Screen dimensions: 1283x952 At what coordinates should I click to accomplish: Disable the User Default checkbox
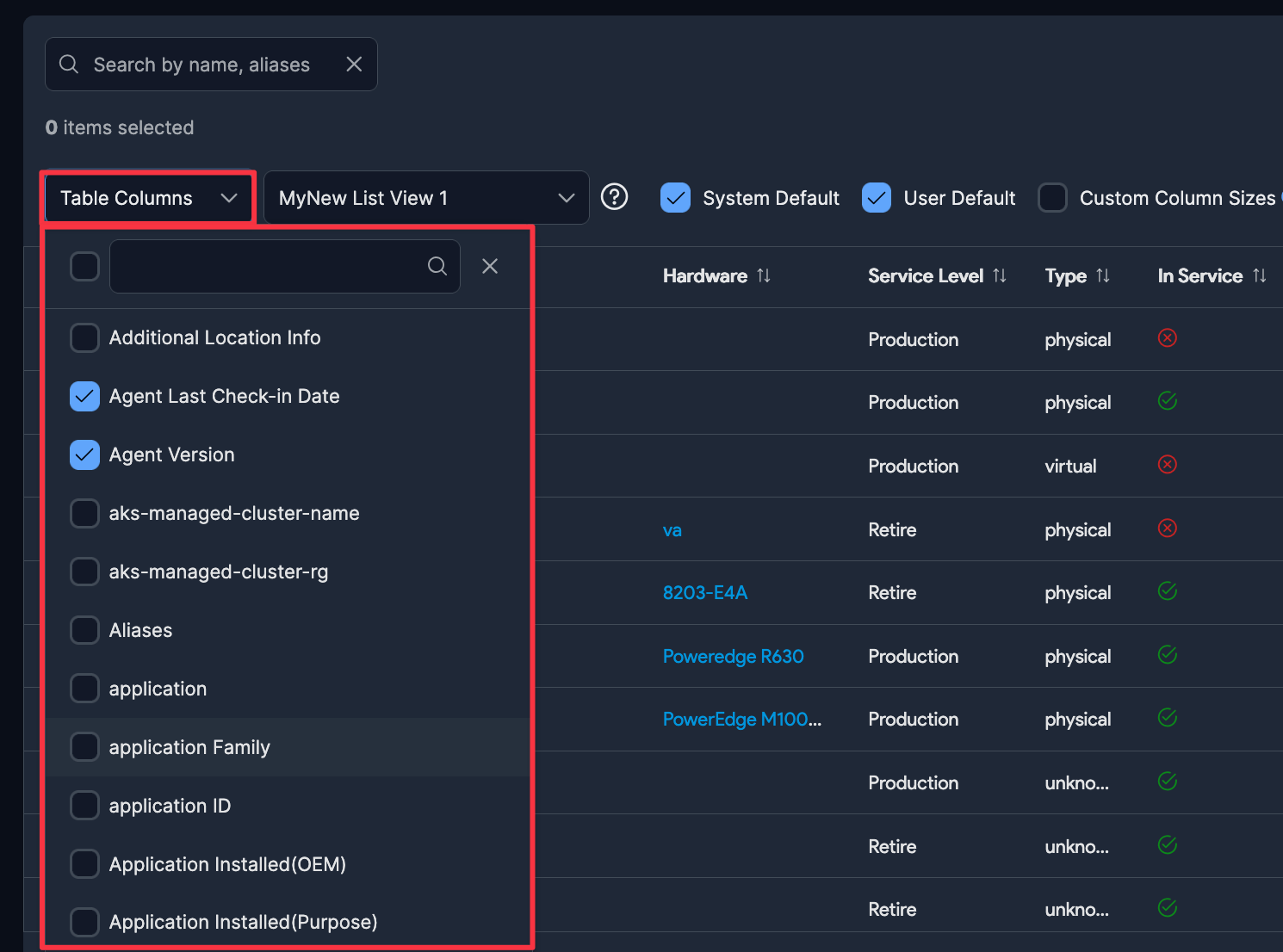tap(877, 198)
